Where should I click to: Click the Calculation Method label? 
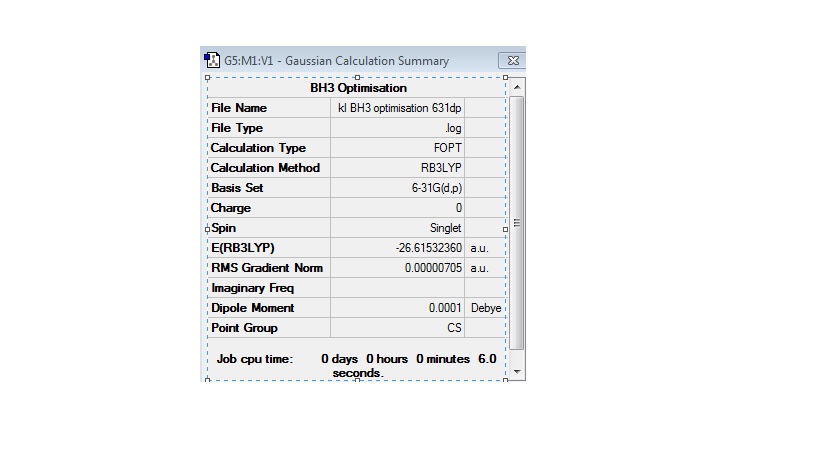pos(265,168)
